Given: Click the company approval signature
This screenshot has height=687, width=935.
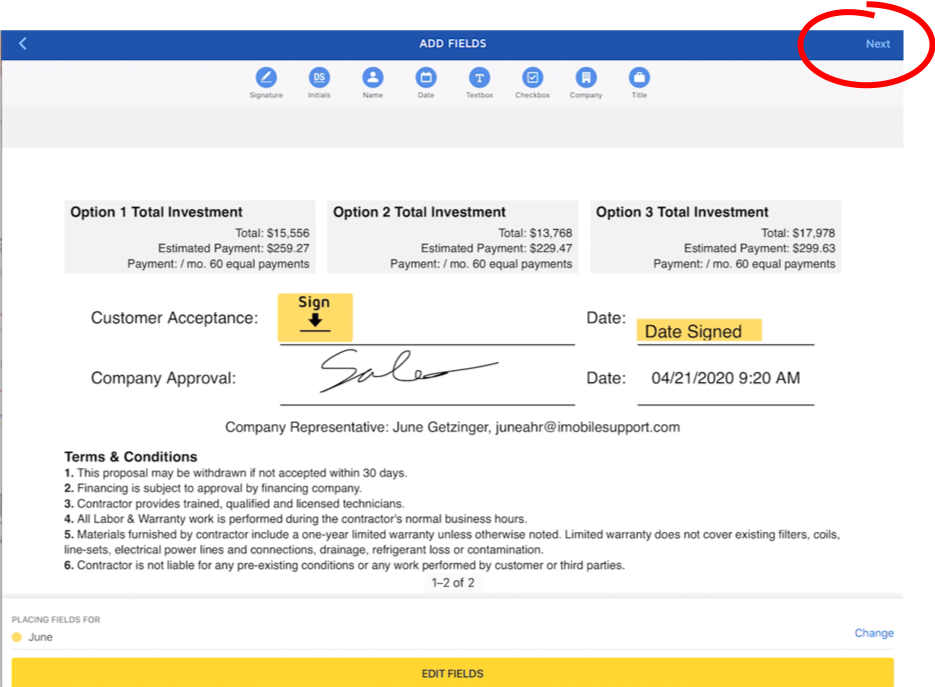Looking at the screenshot, I should coord(408,371).
